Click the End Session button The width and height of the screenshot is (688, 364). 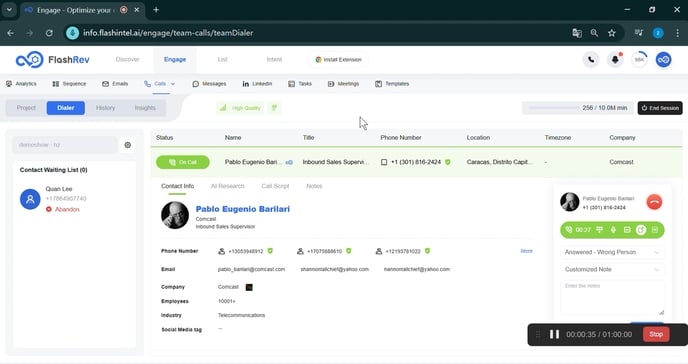[660, 108]
